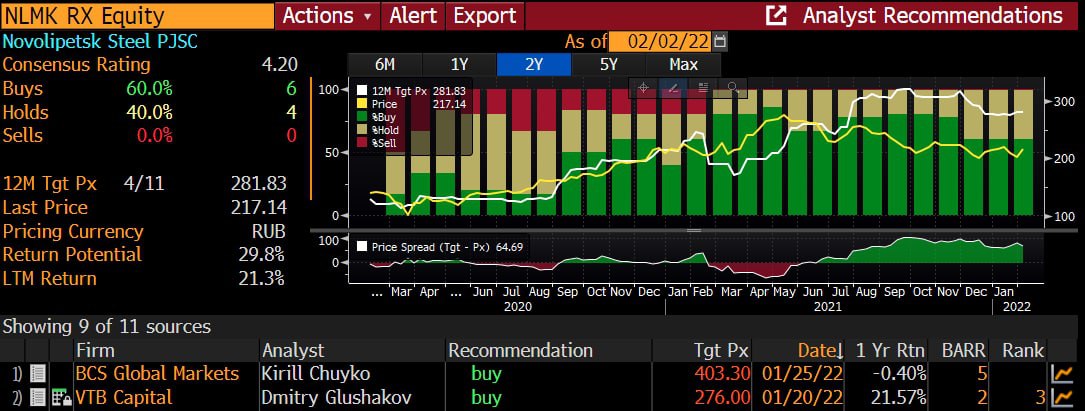Click Price Spread legend swatch in lower chart
Viewport: 1085px width, 411px height.
tap(362, 246)
